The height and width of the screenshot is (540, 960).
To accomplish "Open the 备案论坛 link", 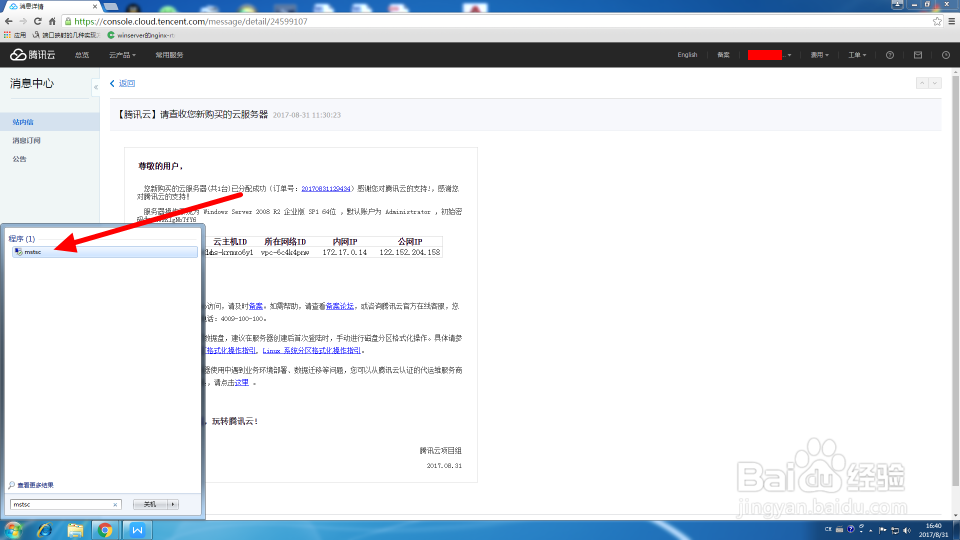I will pos(340,306).
